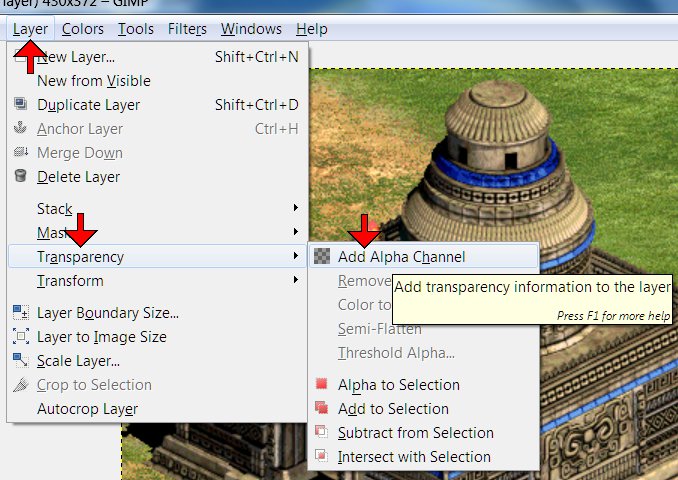This screenshot has height=480, width=678.
Task: Click the Delete Layer trash icon
Action: (20, 177)
